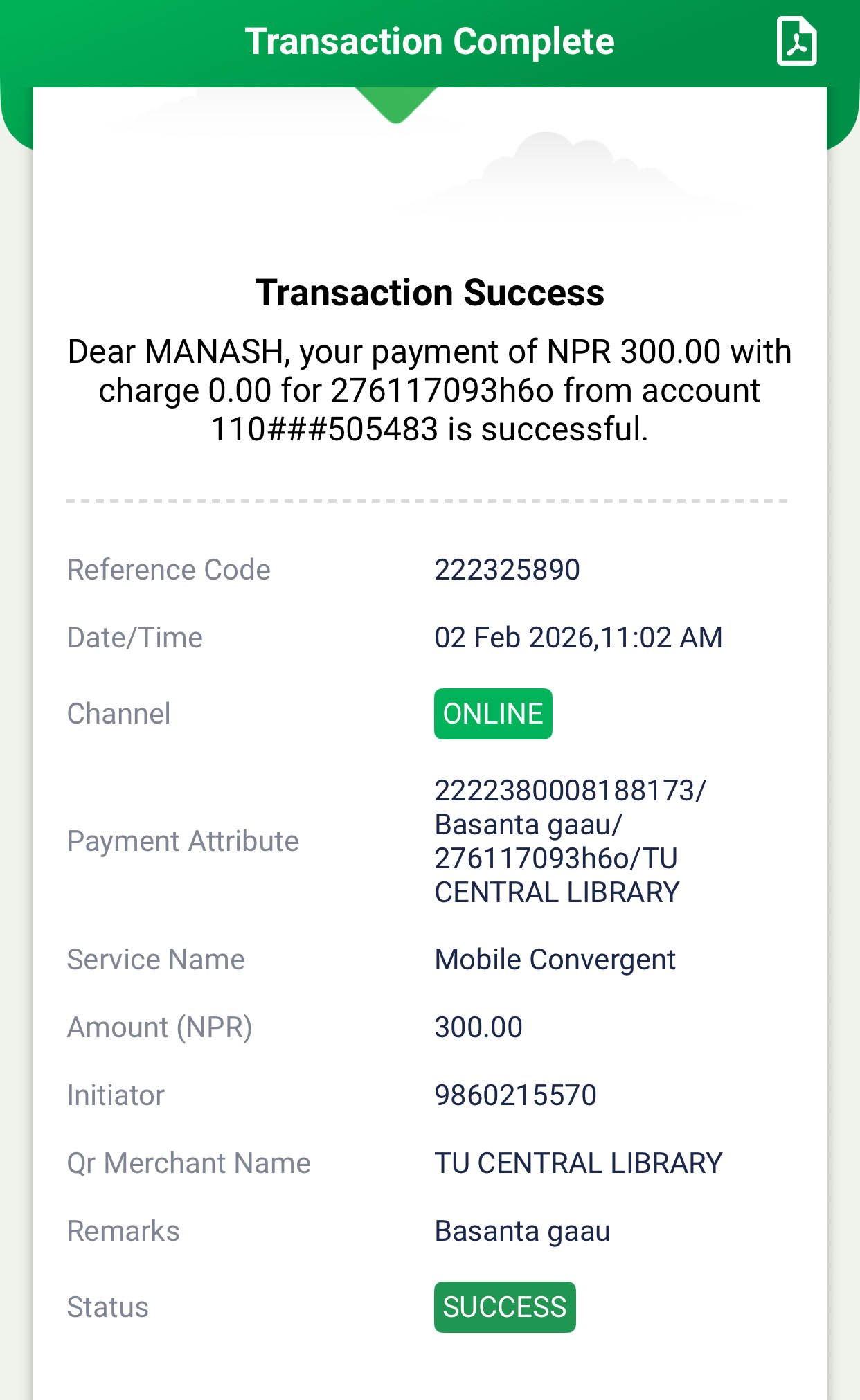860x1400 pixels.
Task: Tap the green ONLINE channel badge
Action: (493, 714)
